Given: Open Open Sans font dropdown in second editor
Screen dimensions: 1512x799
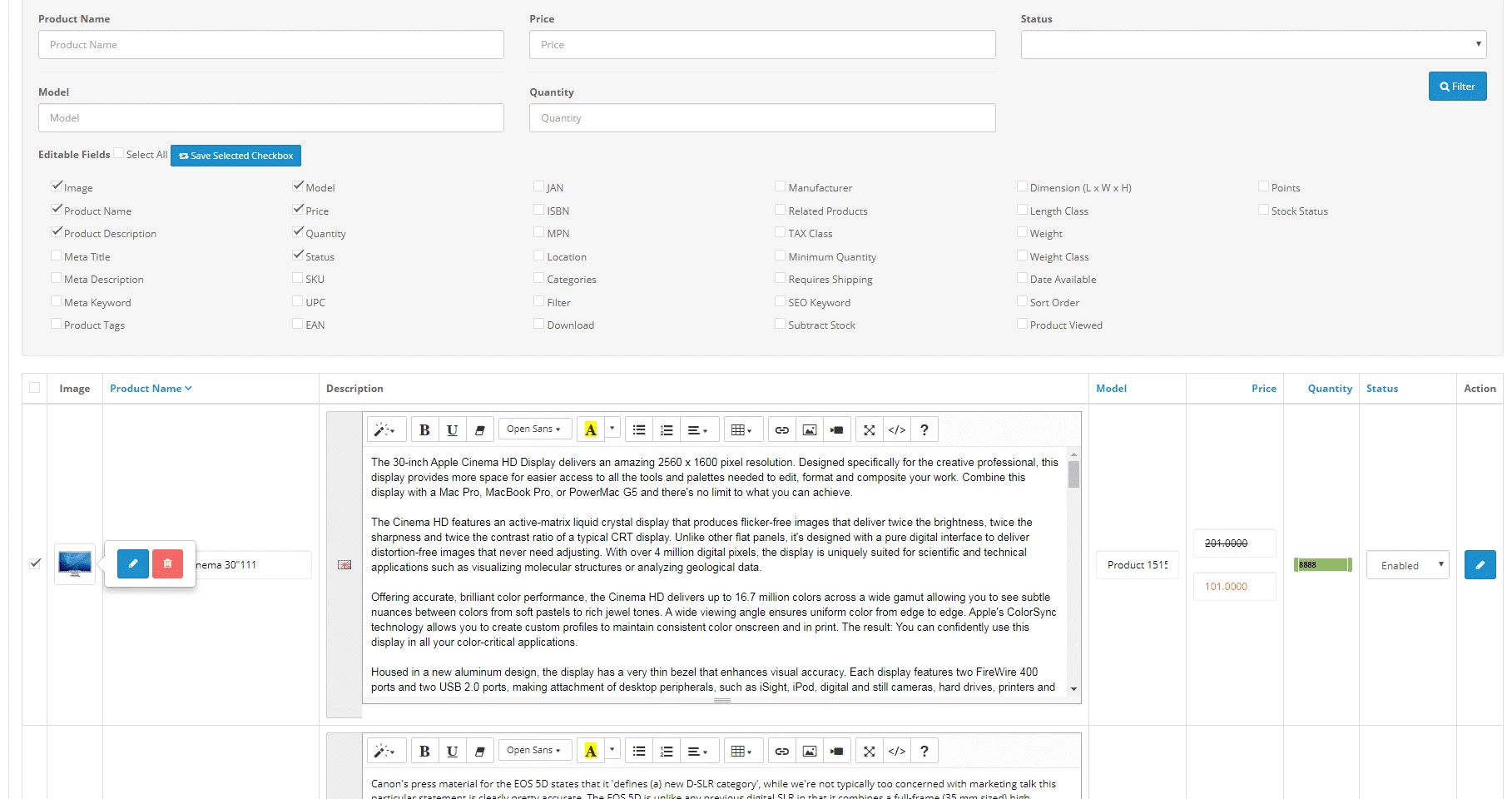Looking at the screenshot, I should tap(535, 751).
